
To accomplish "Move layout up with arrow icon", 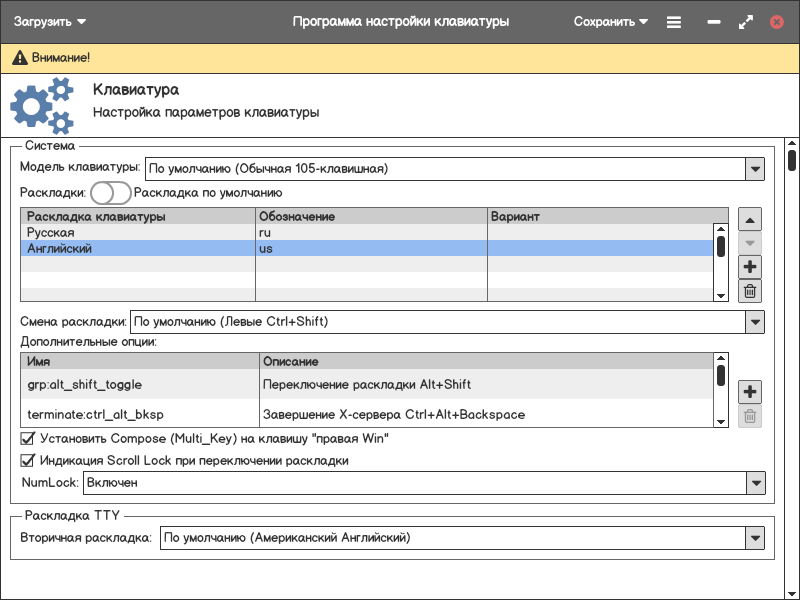I will 750,219.
